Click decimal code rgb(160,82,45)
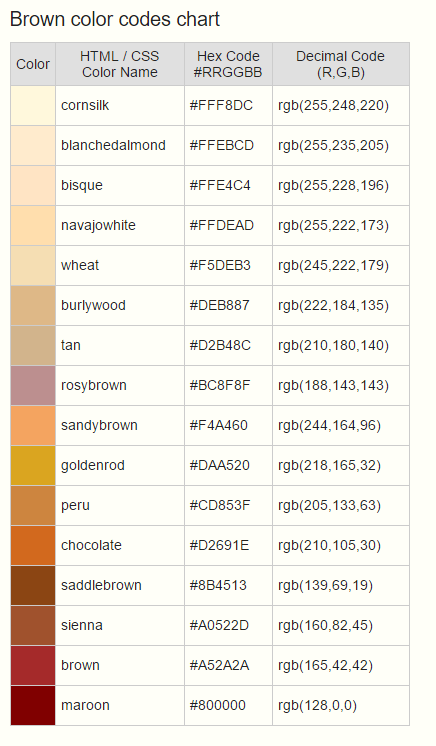This screenshot has height=746, width=436. click(x=326, y=625)
